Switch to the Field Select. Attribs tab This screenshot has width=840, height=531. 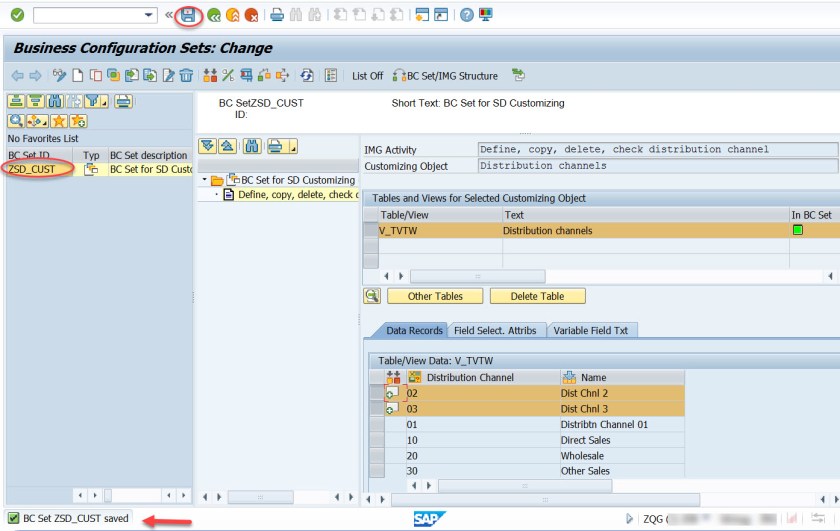tap(494, 330)
